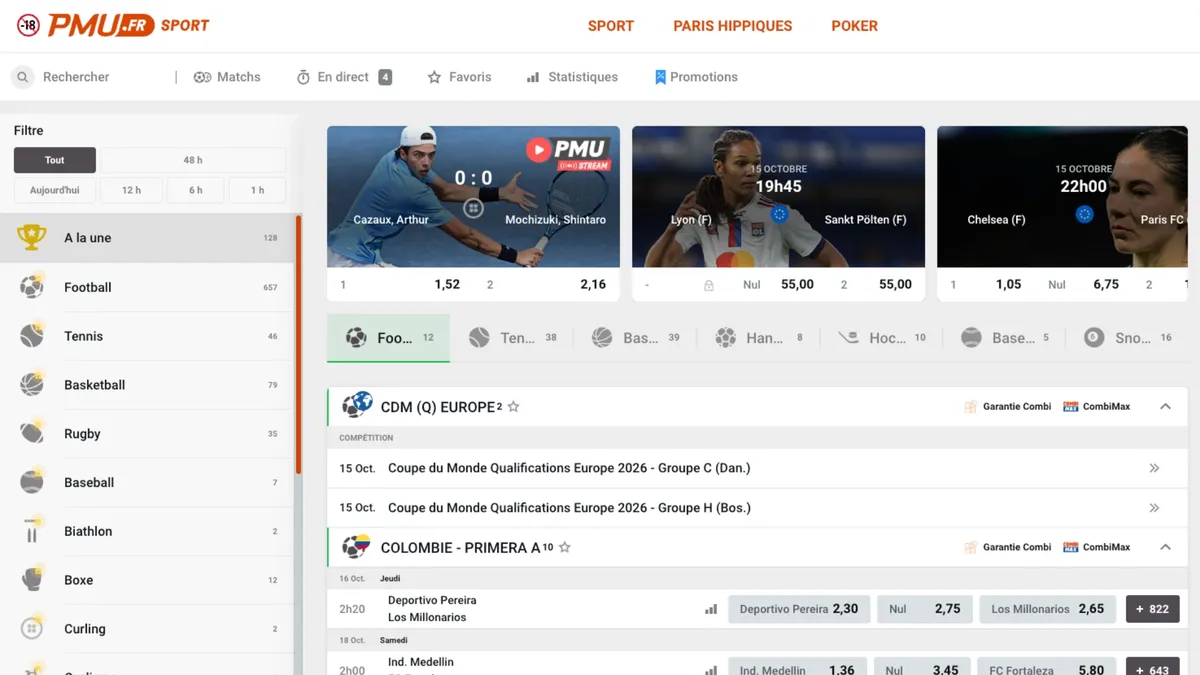Click the search magnifier icon
1200x675 pixels.
coord(22,77)
